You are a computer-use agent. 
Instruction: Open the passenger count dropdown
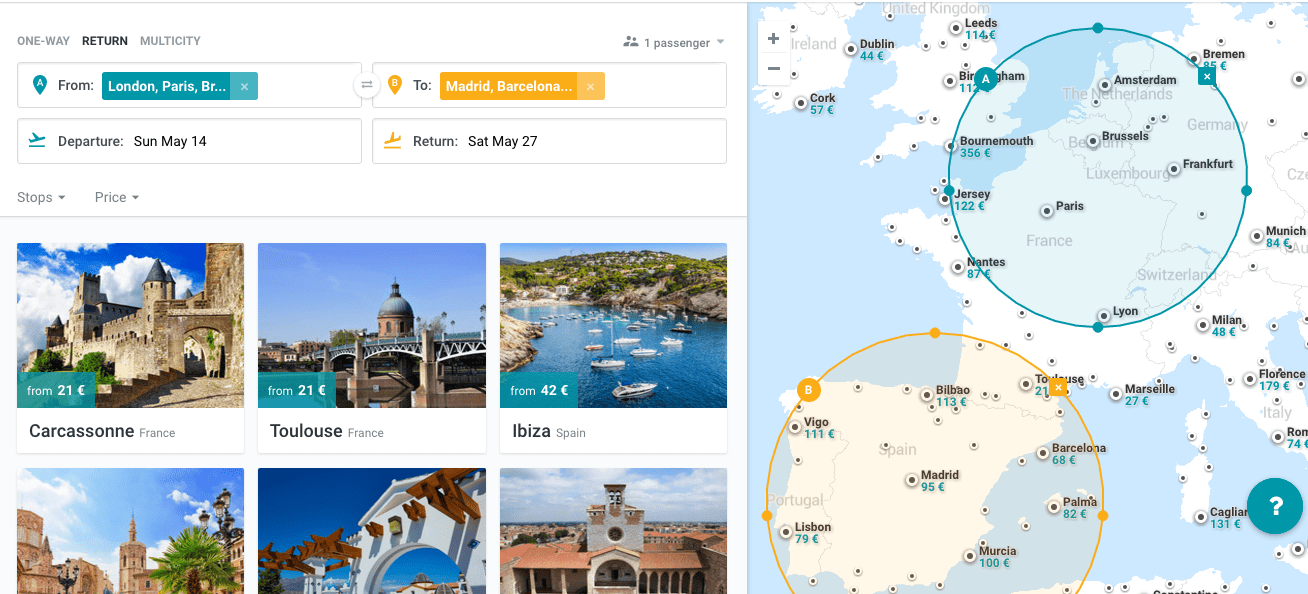pos(674,43)
